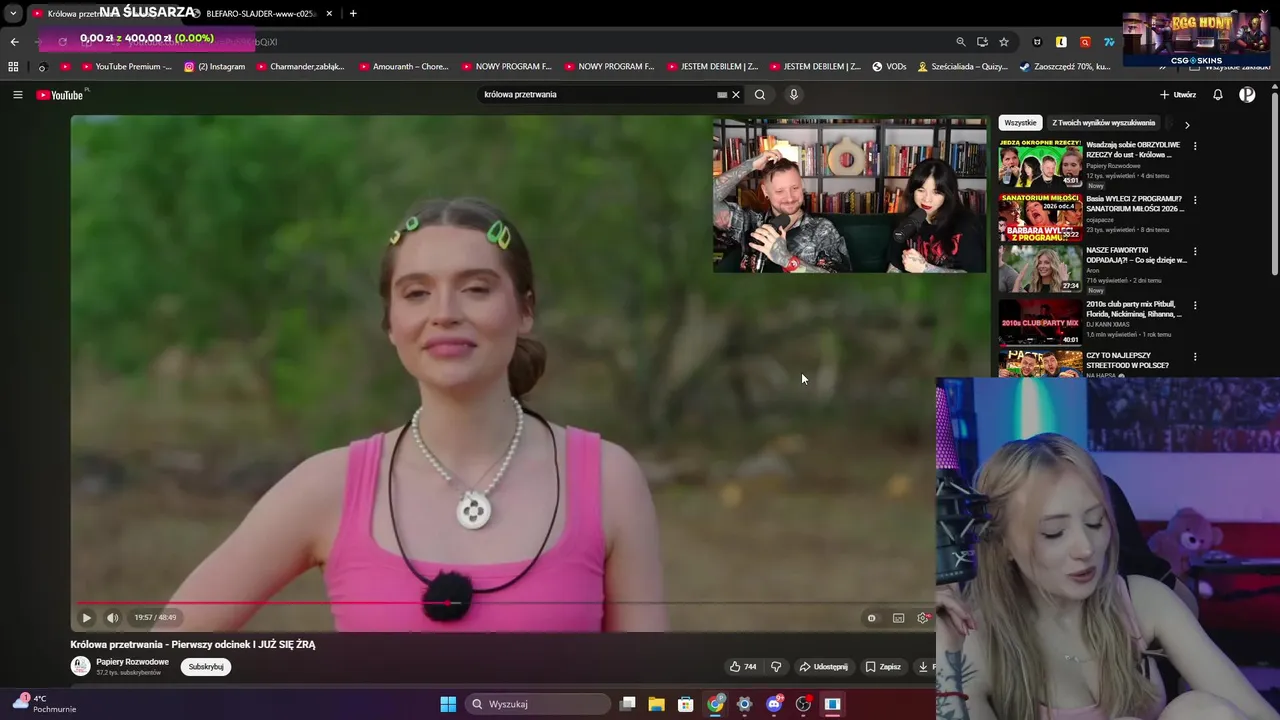Screen dimensions: 1280x720
Task: Clear the search query with the X
Action: [736, 95]
